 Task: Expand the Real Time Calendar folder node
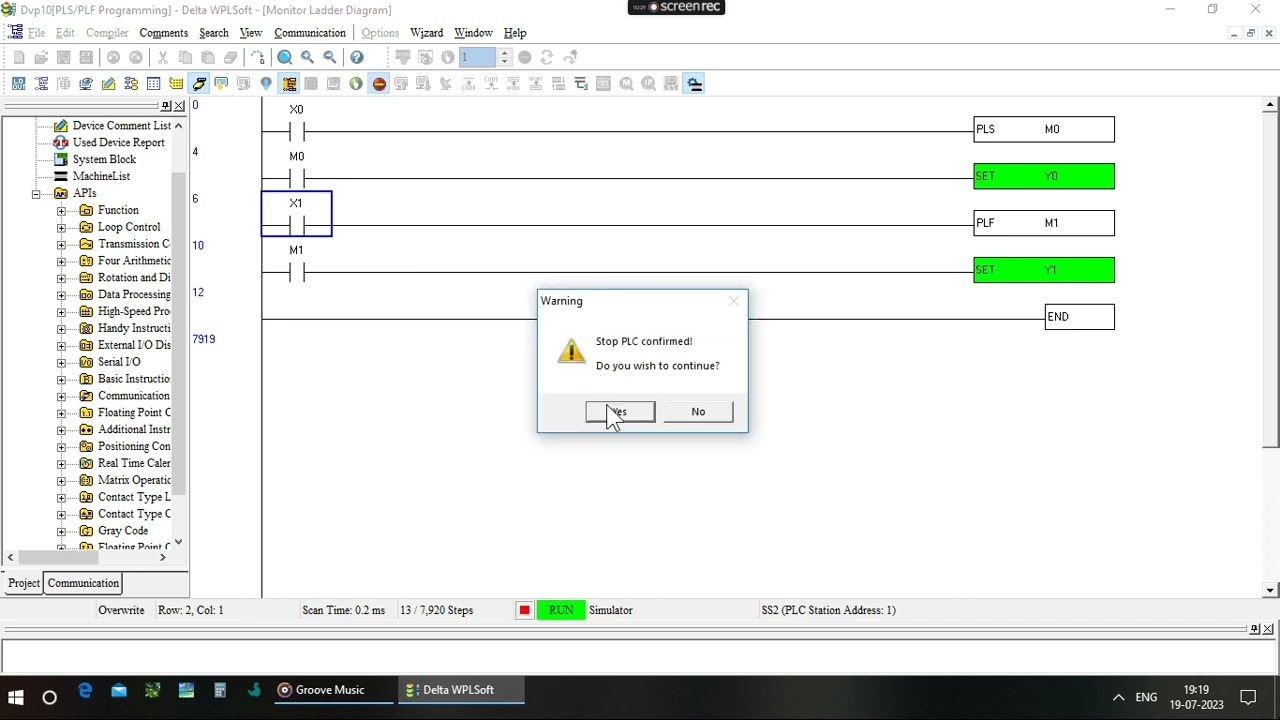point(61,463)
